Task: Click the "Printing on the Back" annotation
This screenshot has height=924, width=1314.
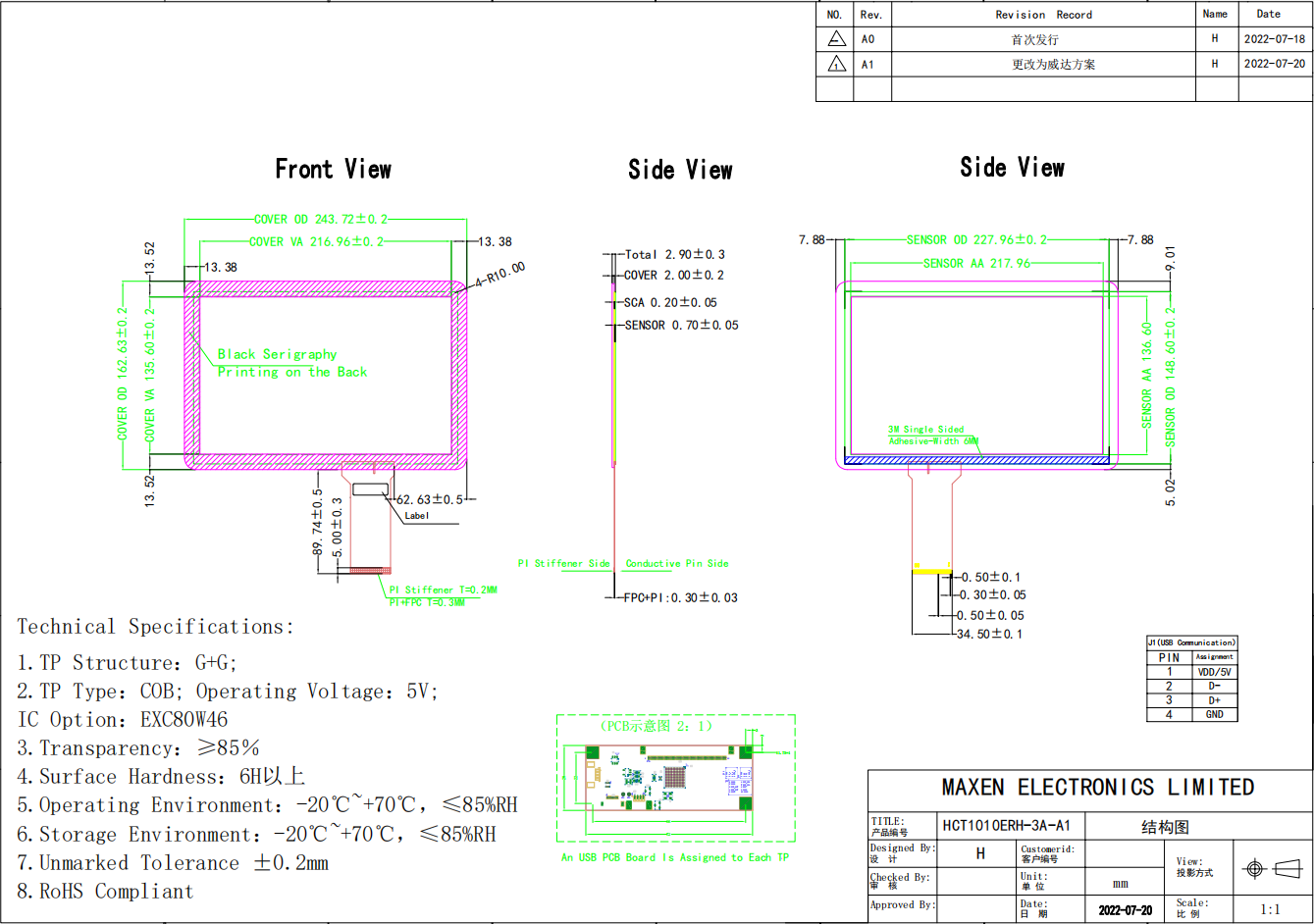Action: point(292,372)
